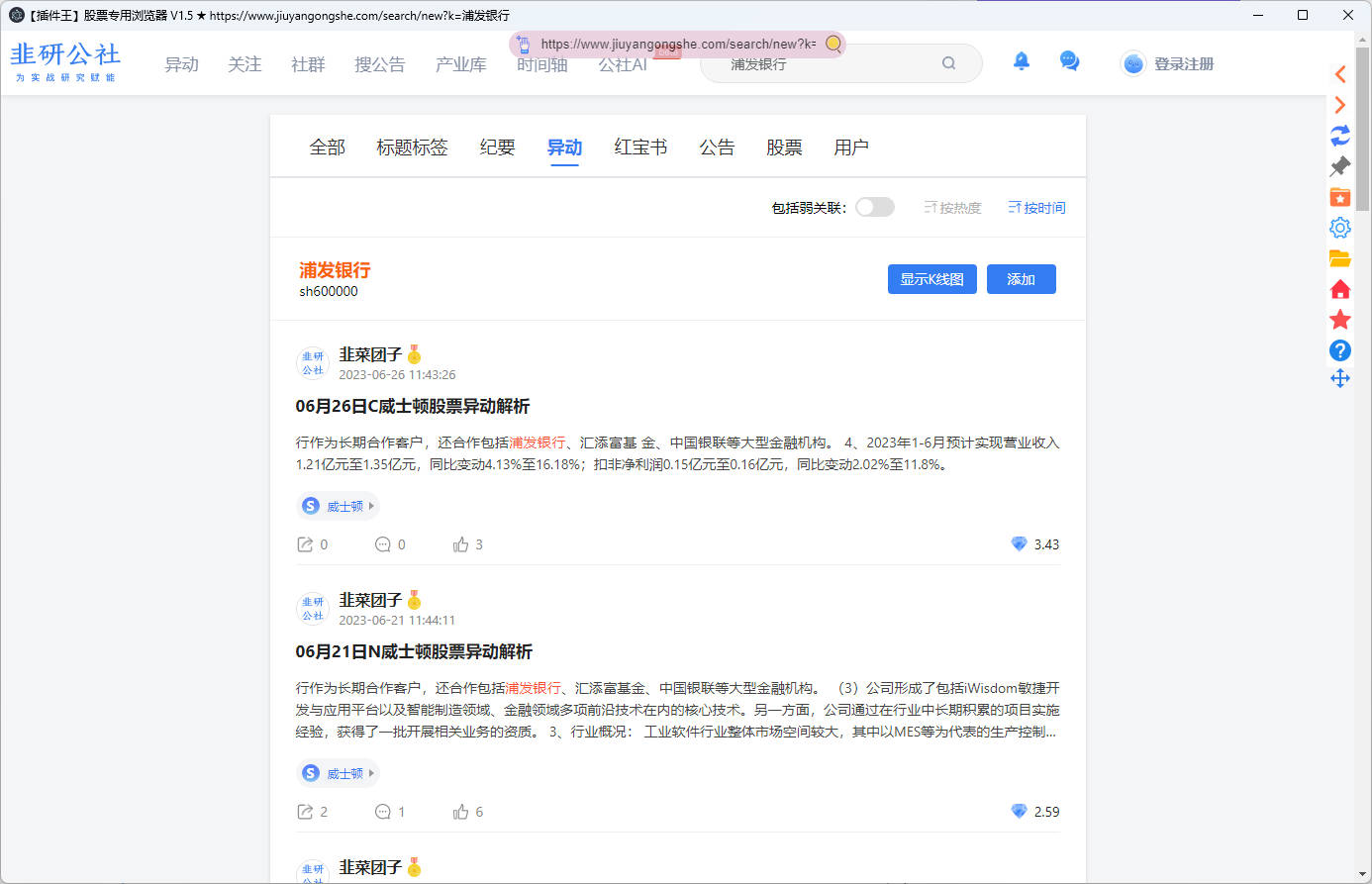This screenshot has height=884, width=1372.
Task: Click the page vertical scrollbar
Action: [1363, 129]
